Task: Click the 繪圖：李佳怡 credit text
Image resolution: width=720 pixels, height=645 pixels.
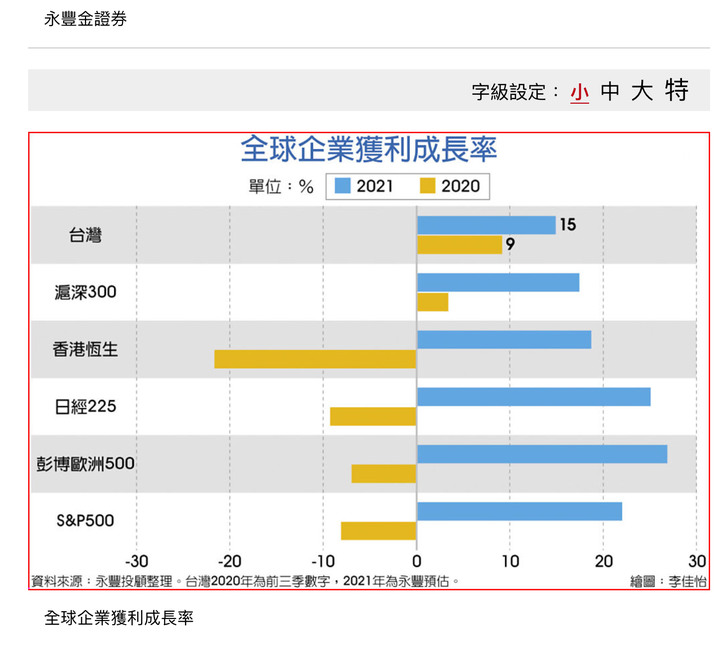Action: pyautogui.click(x=668, y=582)
